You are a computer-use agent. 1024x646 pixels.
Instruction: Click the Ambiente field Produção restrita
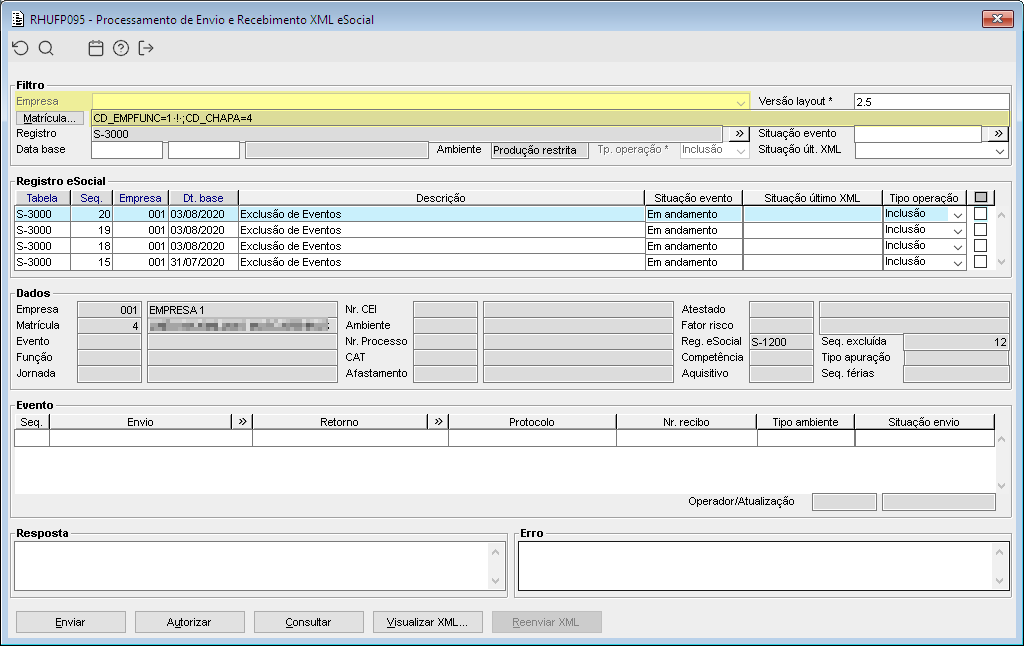point(539,150)
